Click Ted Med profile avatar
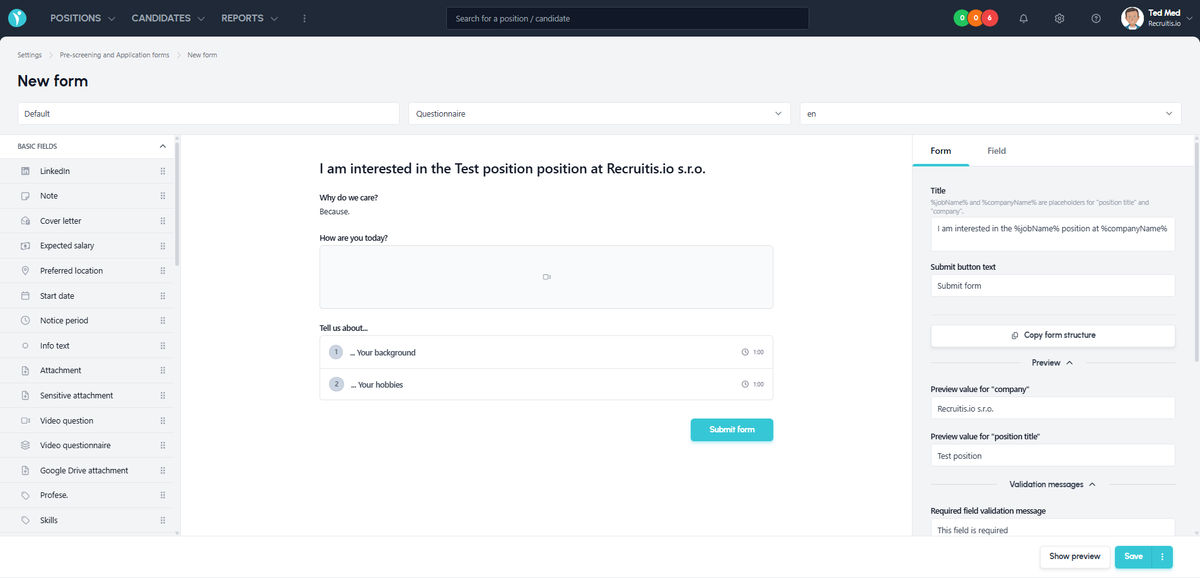This screenshot has width=1200, height=578. (x=1132, y=18)
